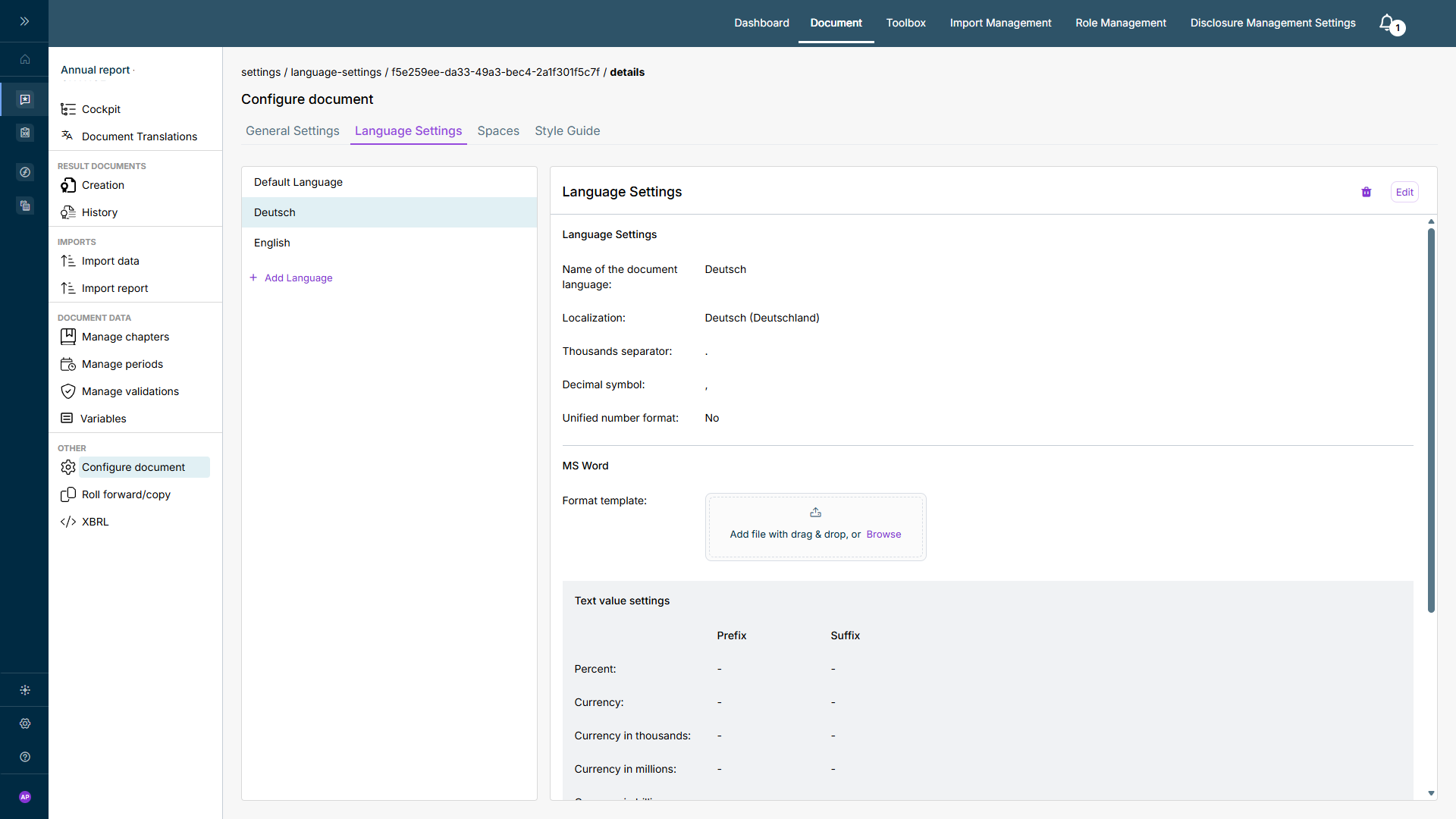Open Roll forward/copy
This screenshot has height=819, width=1456.
tap(126, 494)
